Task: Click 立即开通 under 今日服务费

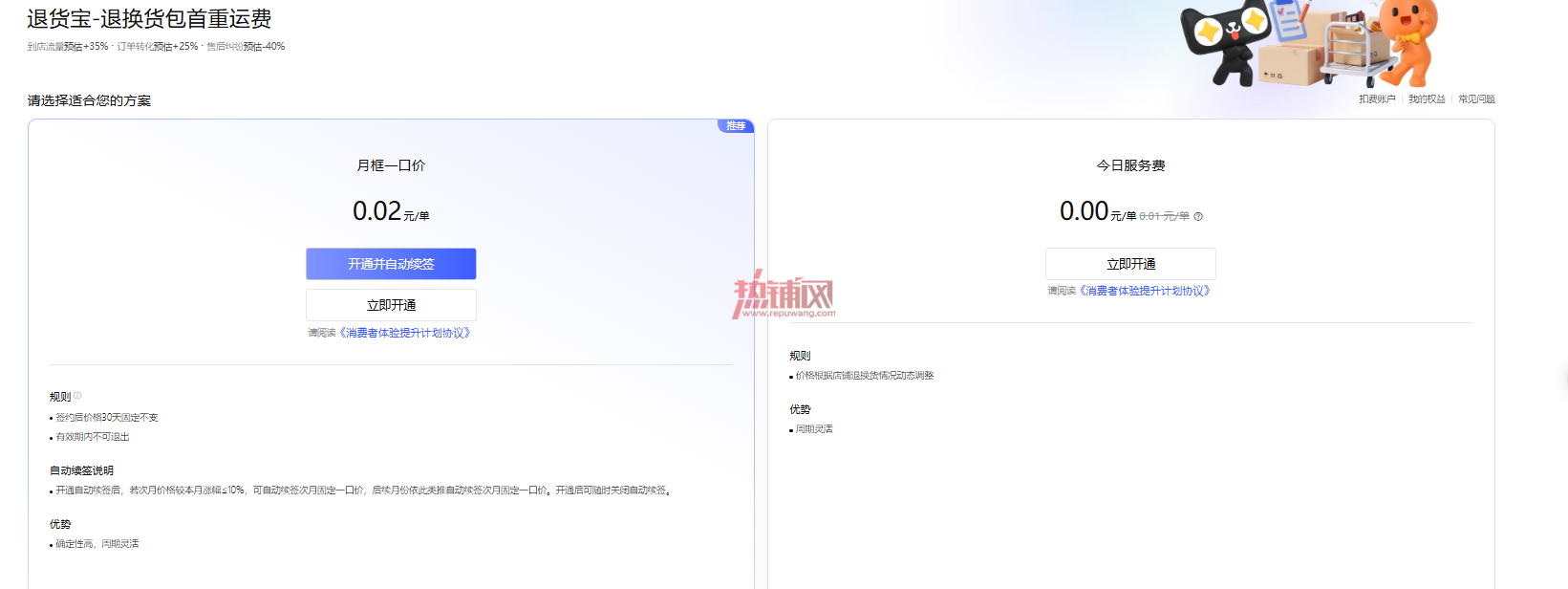Action: coord(1130,264)
